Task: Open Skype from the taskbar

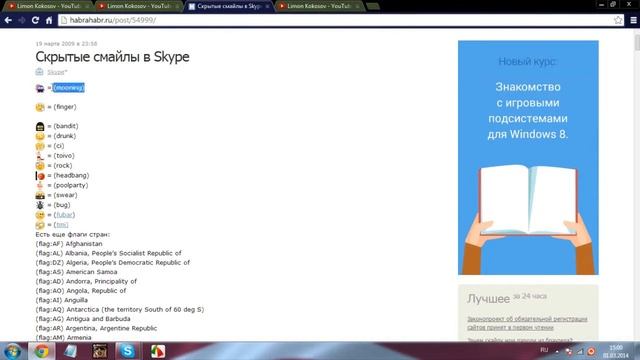Action: pos(128,351)
